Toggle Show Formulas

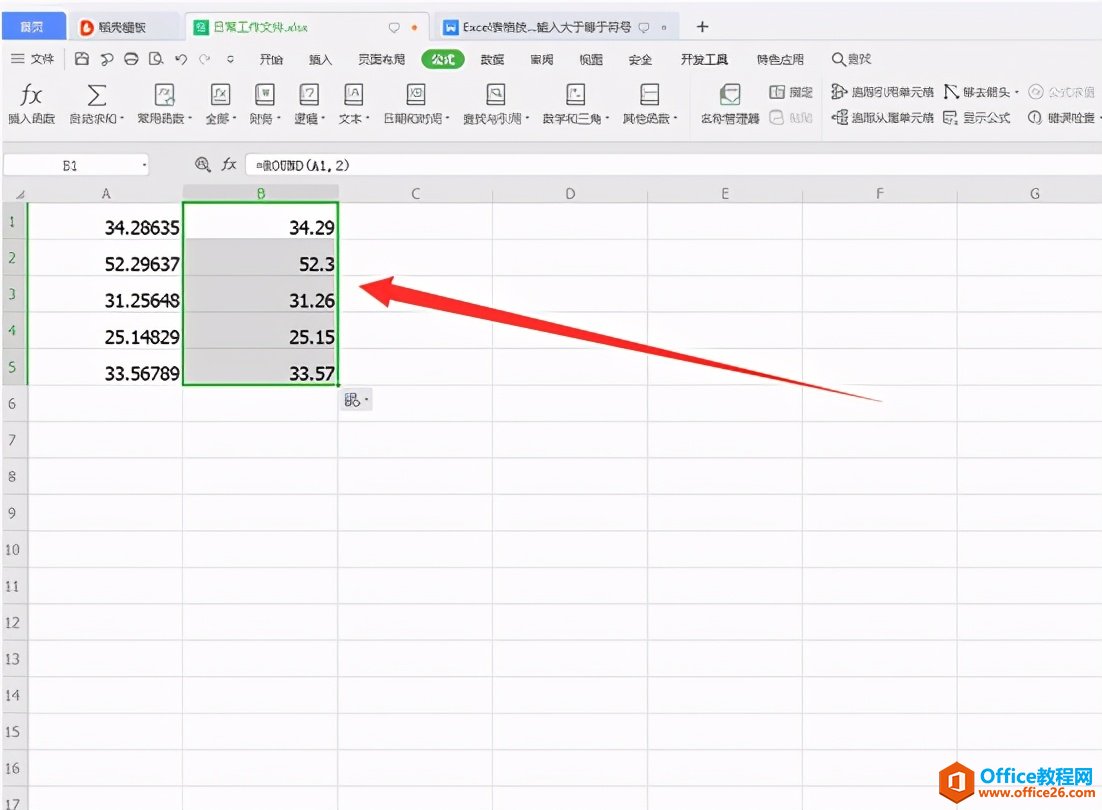[x=976, y=117]
